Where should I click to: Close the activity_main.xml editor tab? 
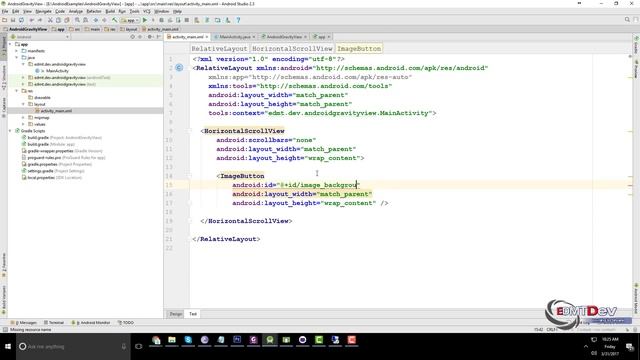point(207,37)
